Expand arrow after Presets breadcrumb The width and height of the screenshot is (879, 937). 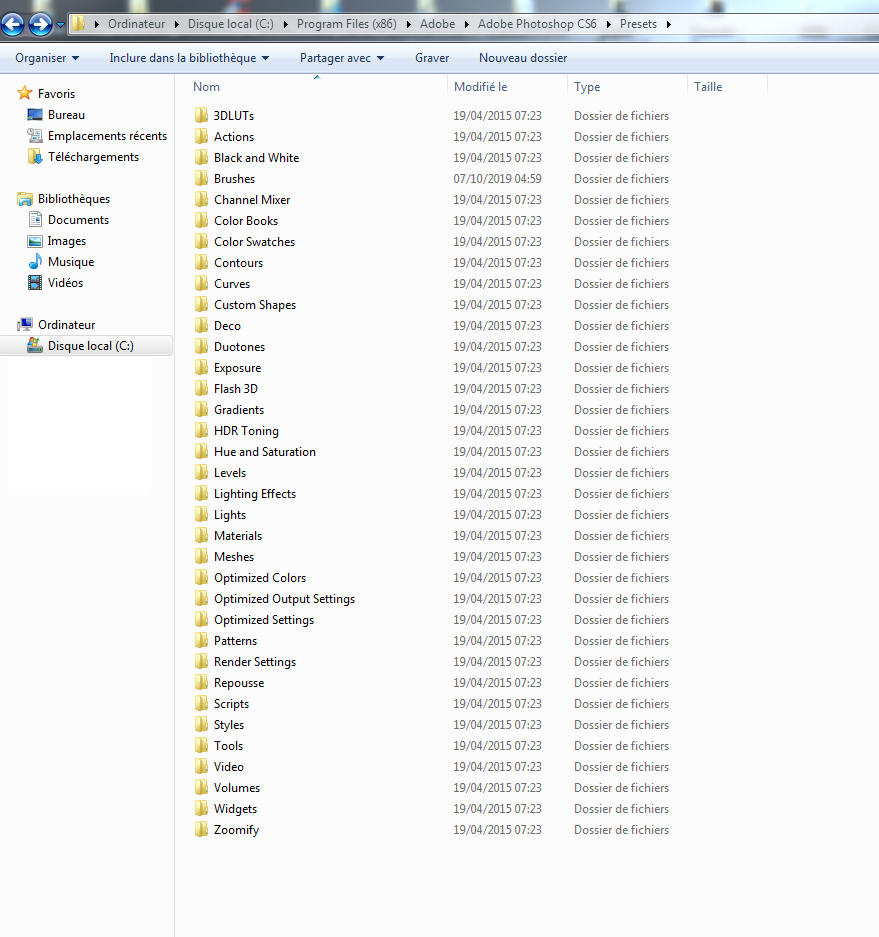click(x=669, y=25)
